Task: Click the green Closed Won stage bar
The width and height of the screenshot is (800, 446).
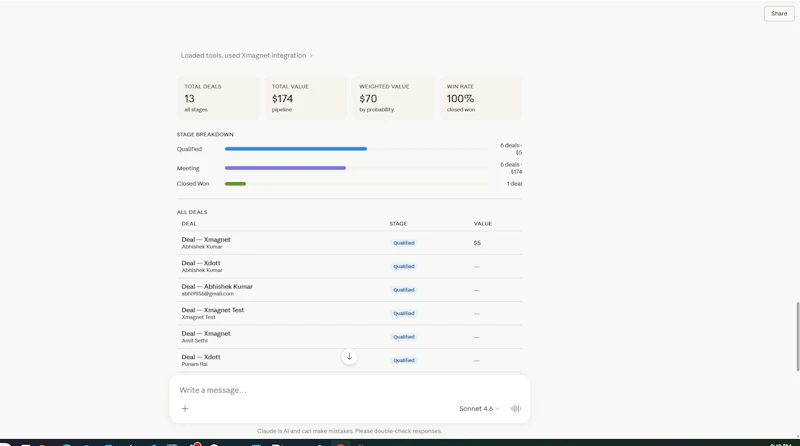Action: pyautogui.click(x=235, y=183)
